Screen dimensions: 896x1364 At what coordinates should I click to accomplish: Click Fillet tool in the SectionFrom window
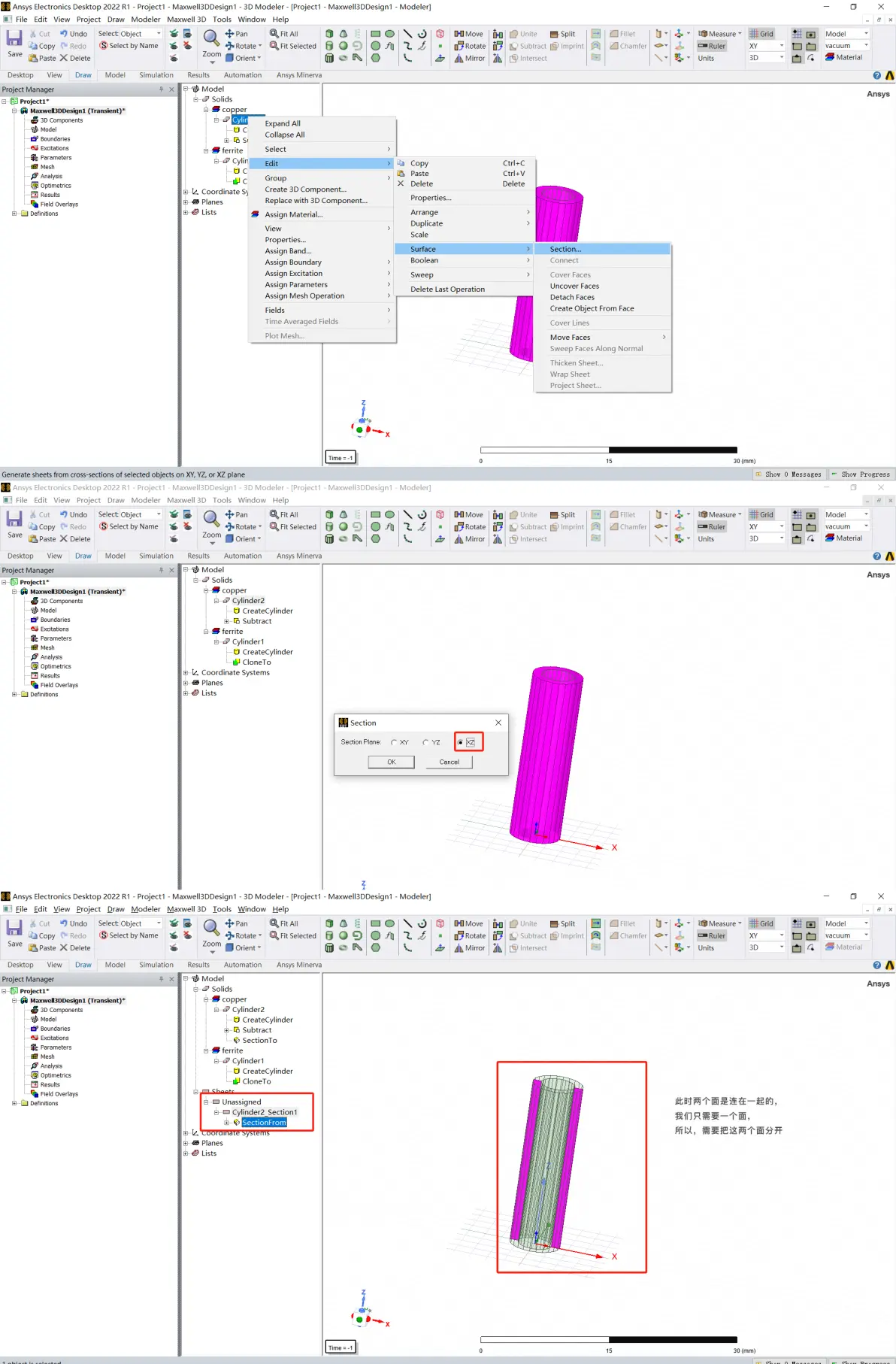622,923
